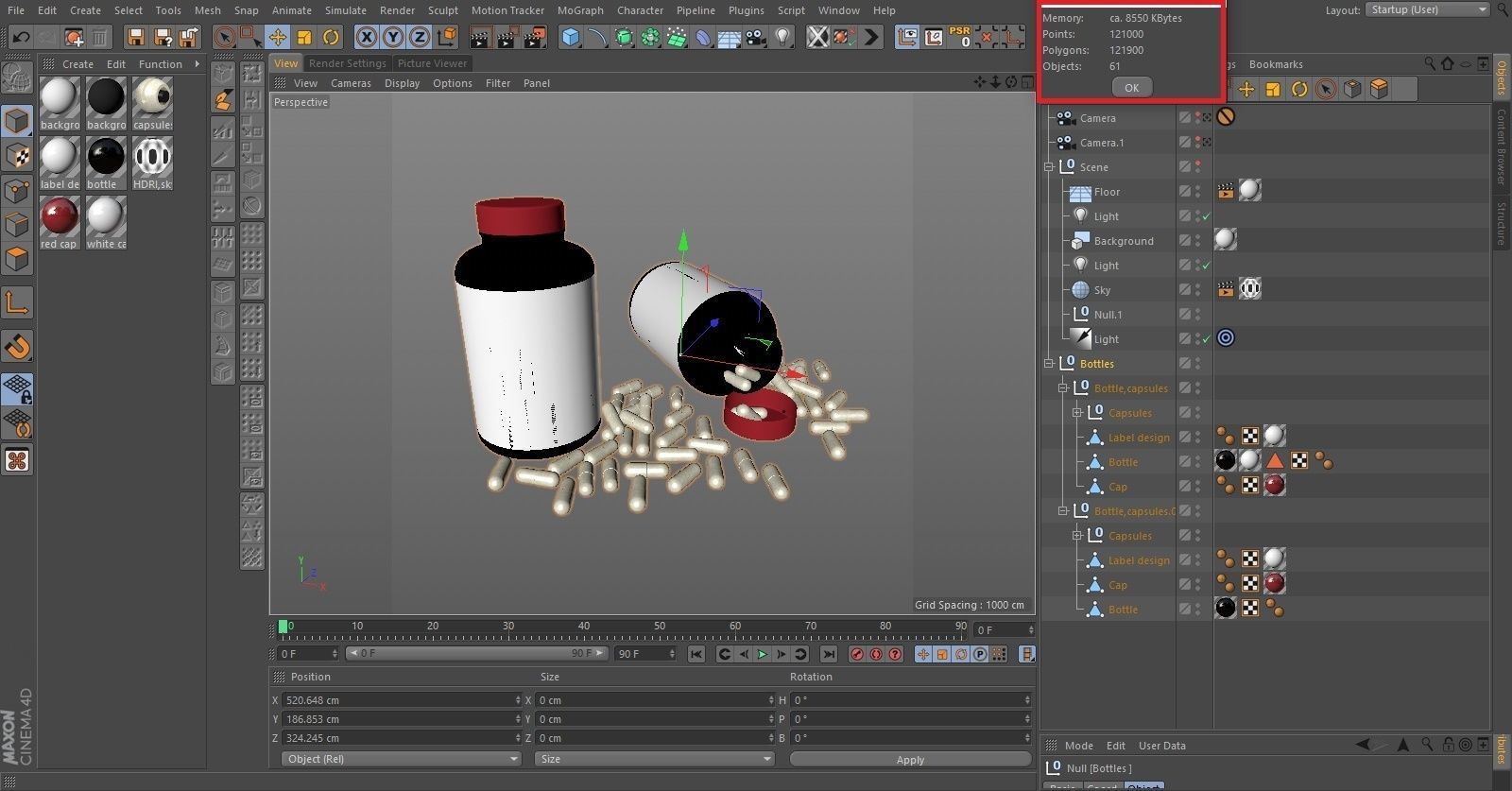Image resolution: width=1512 pixels, height=791 pixels.
Task: Open the Simulate menu
Action: click(346, 10)
